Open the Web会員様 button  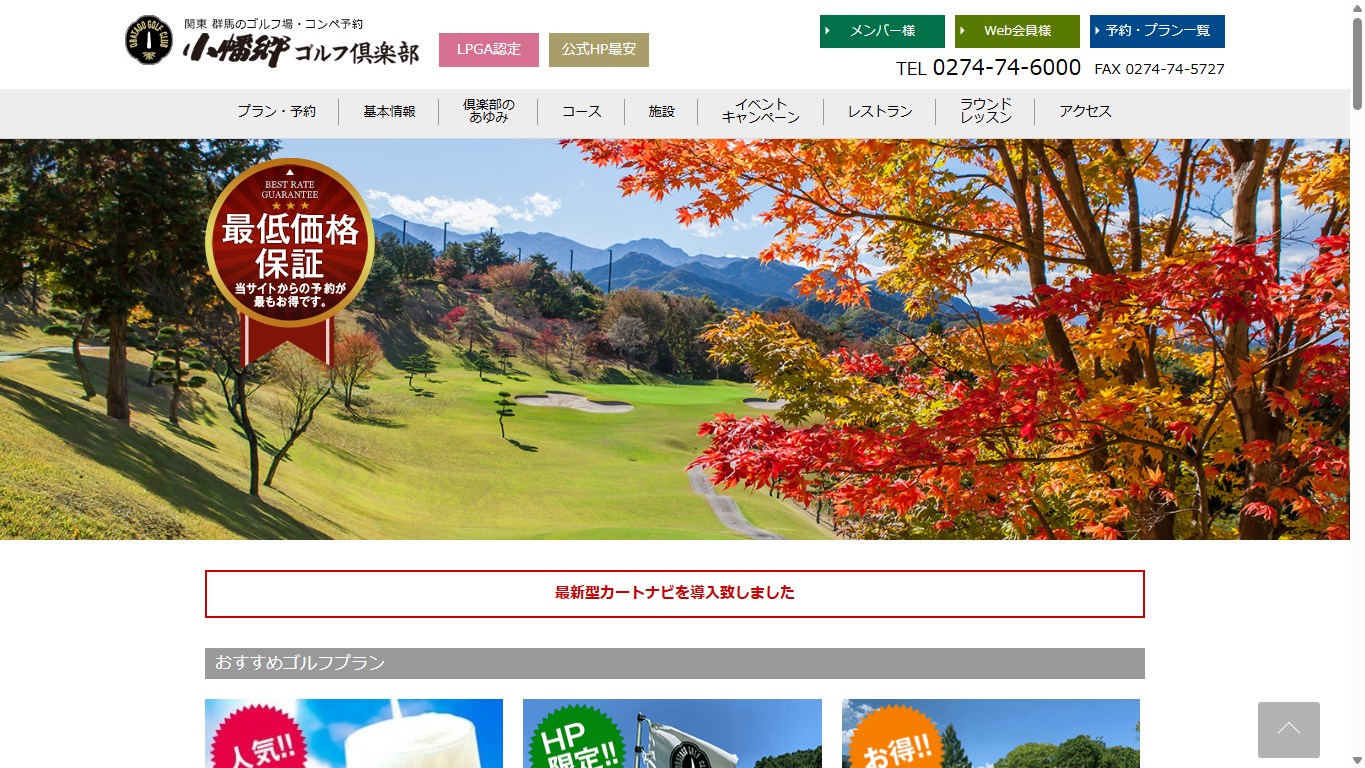pyautogui.click(x=1017, y=31)
